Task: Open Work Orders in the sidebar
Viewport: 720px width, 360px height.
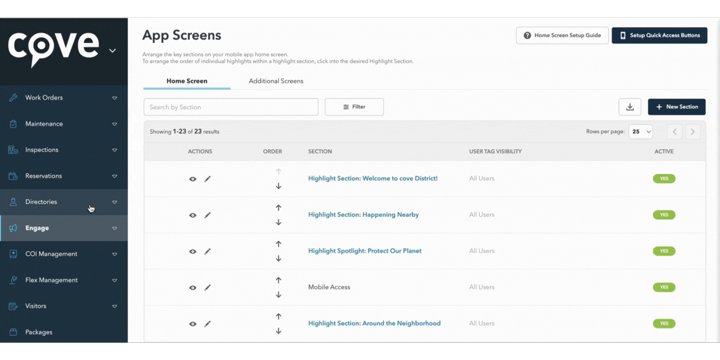Action: pyautogui.click(x=64, y=98)
